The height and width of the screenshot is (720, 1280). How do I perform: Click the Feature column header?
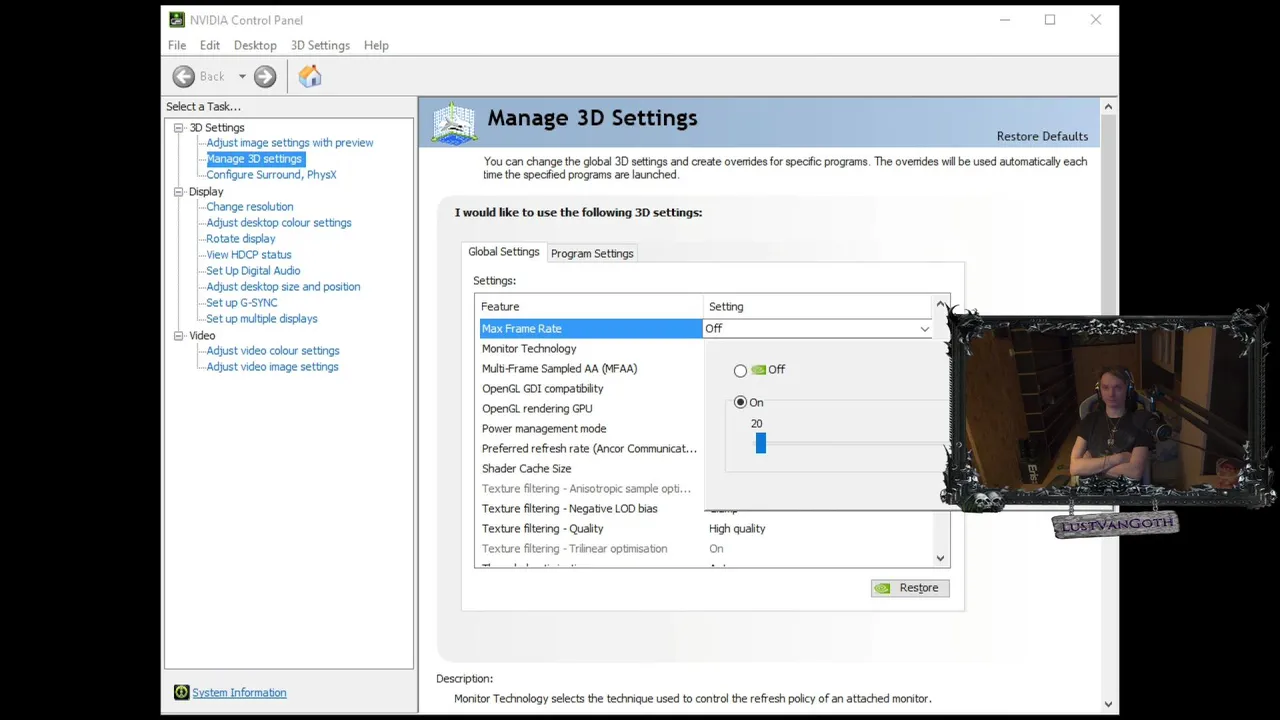589,306
